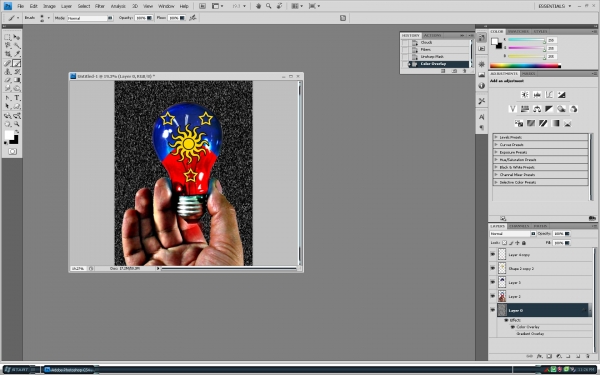This screenshot has width=600, height=375.
Task: Select the Fibers history state
Action: point(440,50)
